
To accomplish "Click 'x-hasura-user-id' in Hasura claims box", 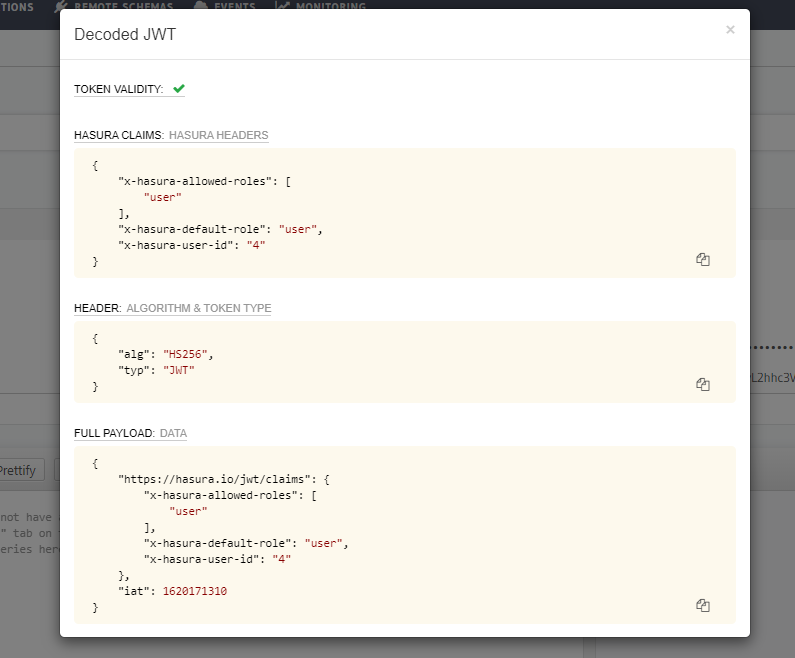I will click(x=179, y=245).
